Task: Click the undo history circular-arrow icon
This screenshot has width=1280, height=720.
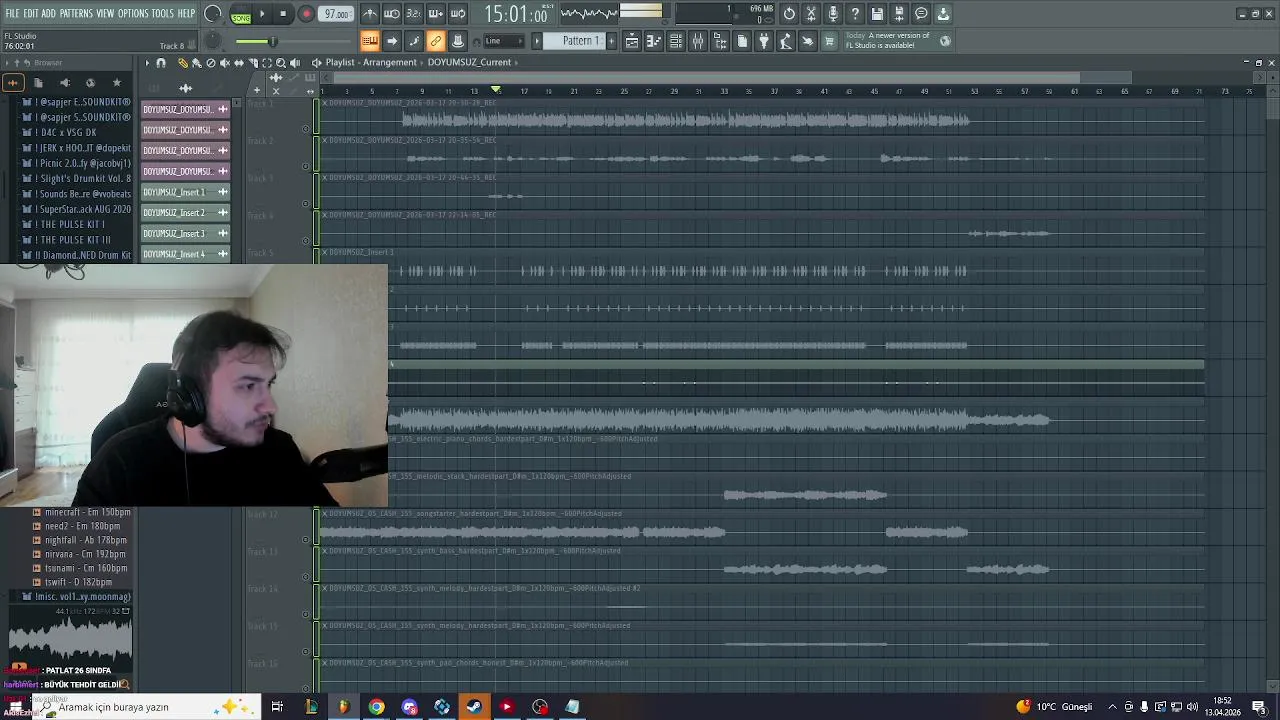Action: point(789,14)
